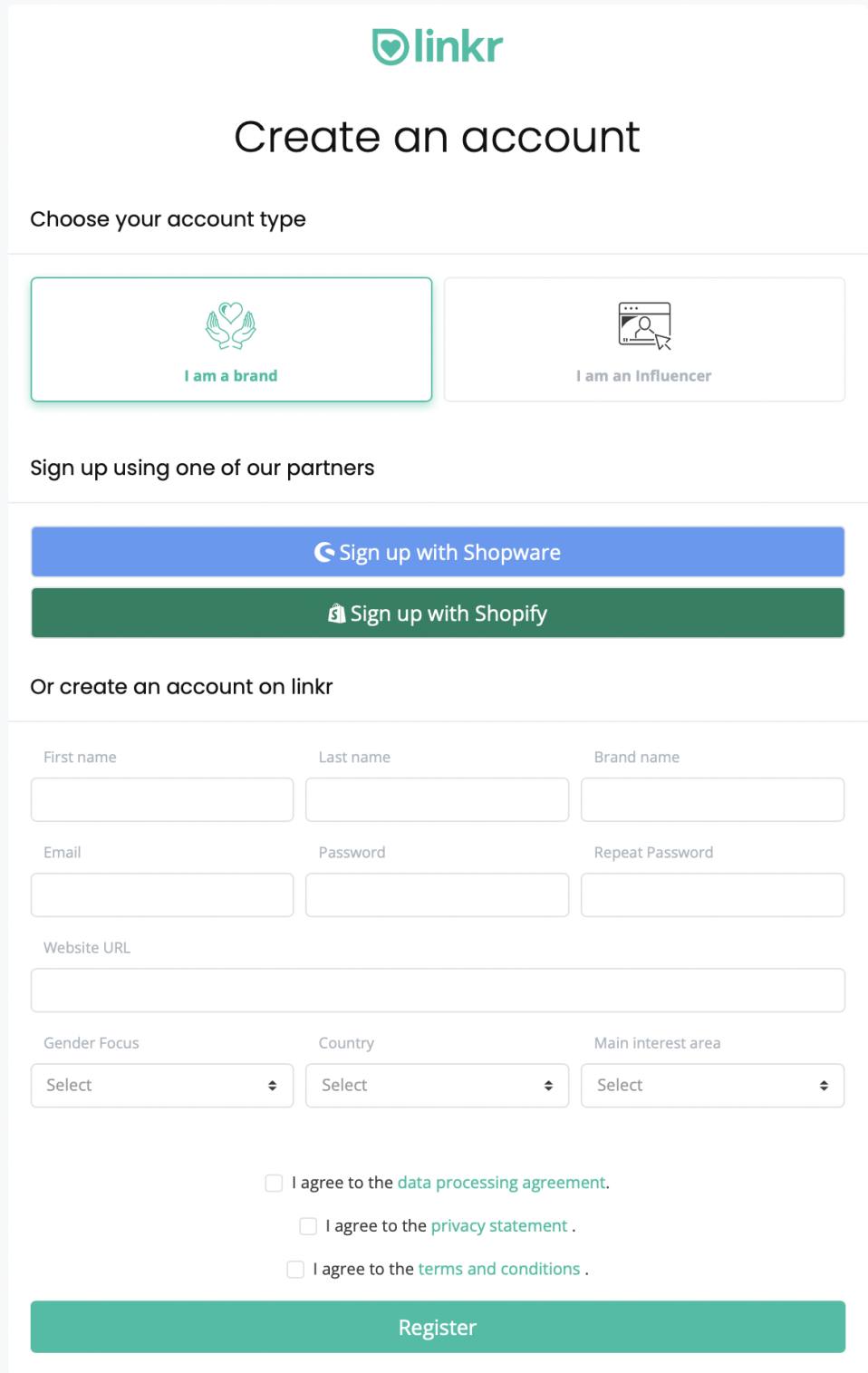Enable the terms and conditions checkbox
The height and width of the screenshot is (1373, 868).
tap(295, 1270)
